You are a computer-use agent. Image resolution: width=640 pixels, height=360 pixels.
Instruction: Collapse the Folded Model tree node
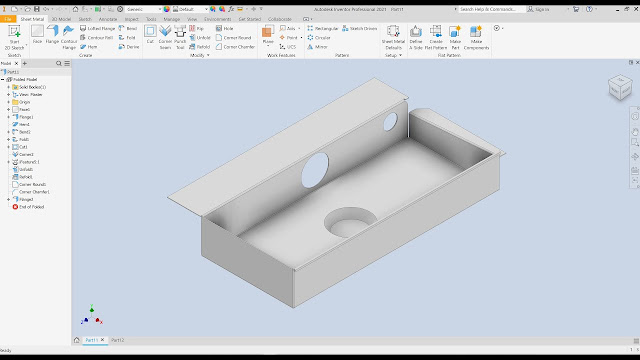(x=3, y=79)
